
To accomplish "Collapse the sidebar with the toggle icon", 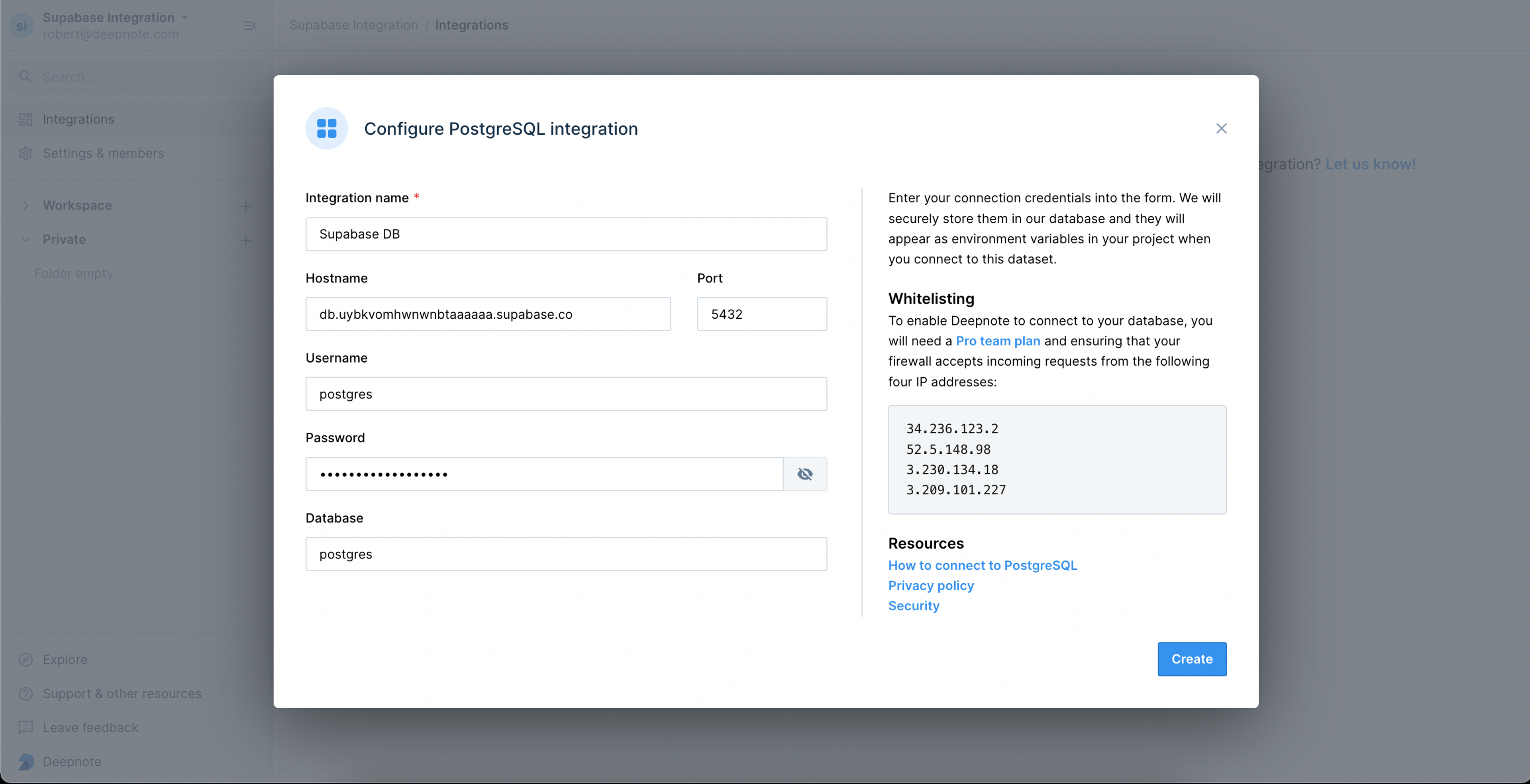I will 250,25.
